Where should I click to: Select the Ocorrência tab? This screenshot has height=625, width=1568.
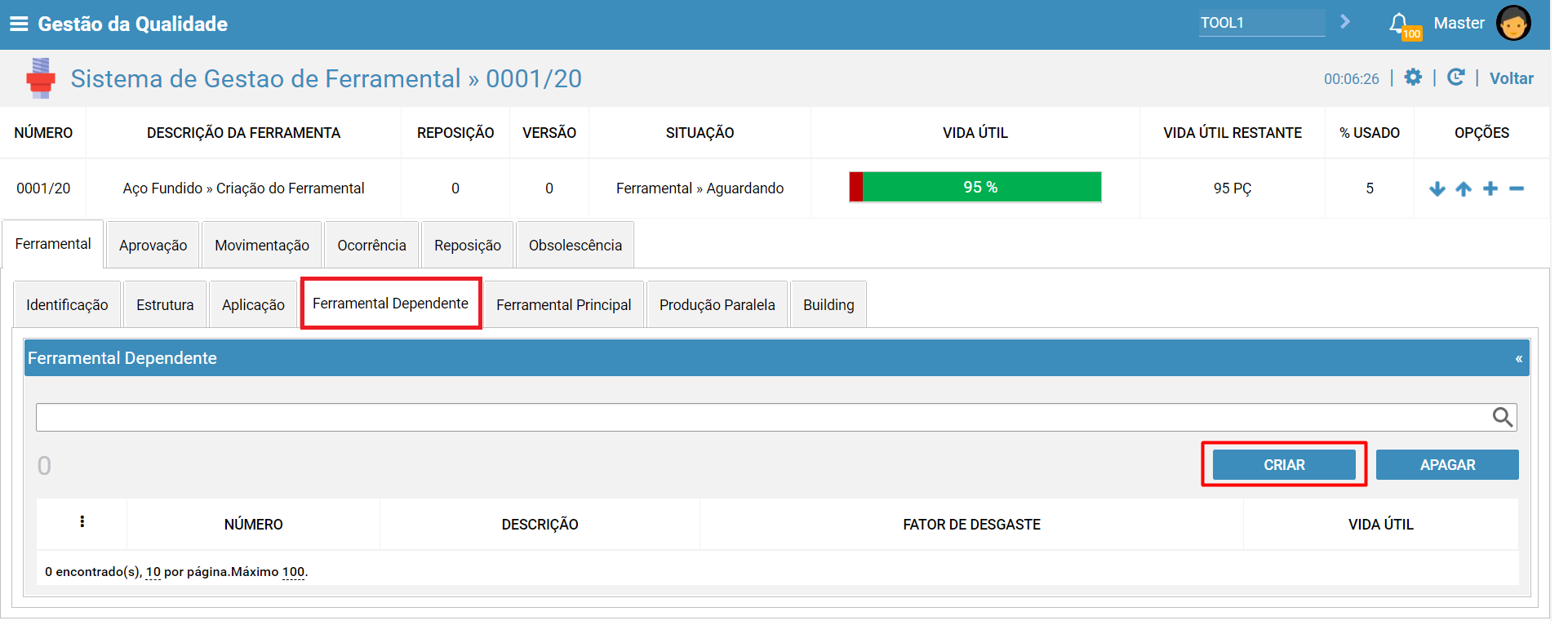coord(371,246)
